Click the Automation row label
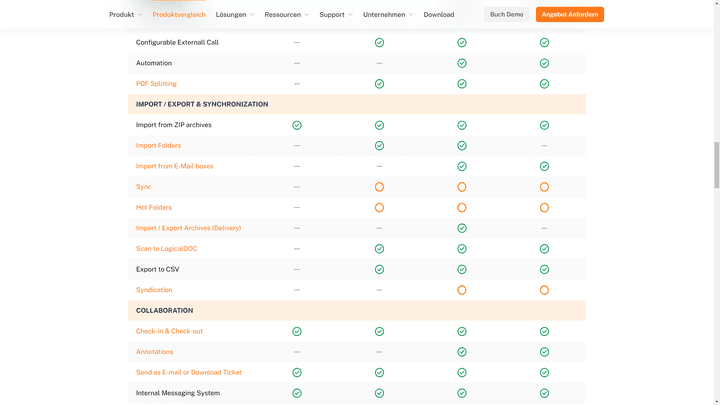The width and height of the screenshot is (720, 405). (154, 63)
